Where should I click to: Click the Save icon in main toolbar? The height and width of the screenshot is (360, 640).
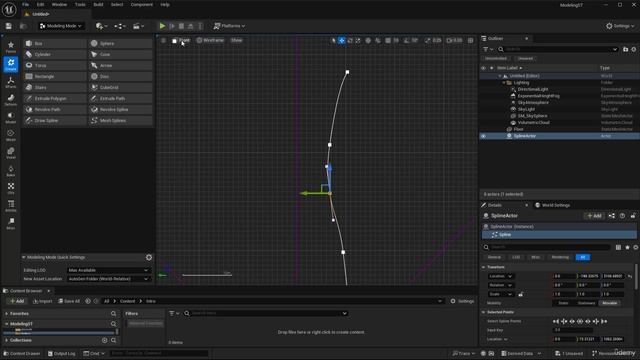click(9, 26)
